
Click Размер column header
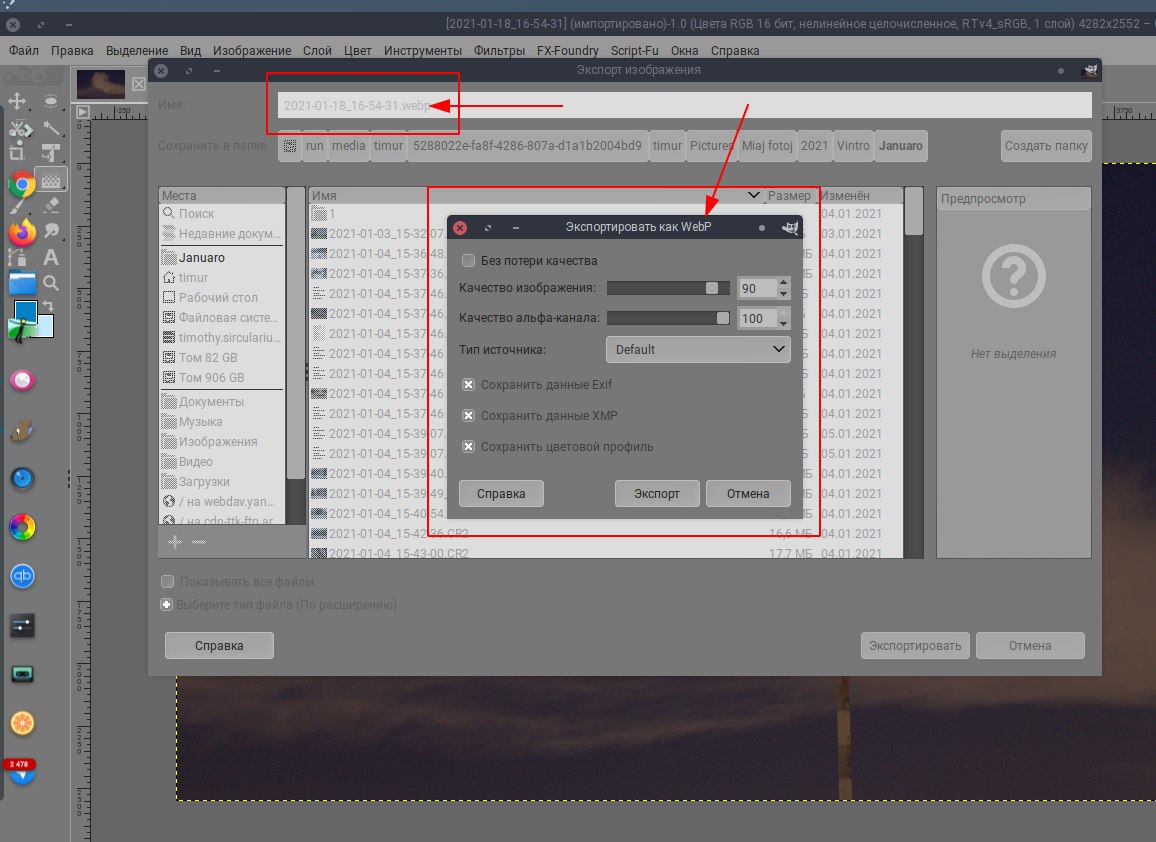pos(789,195)
